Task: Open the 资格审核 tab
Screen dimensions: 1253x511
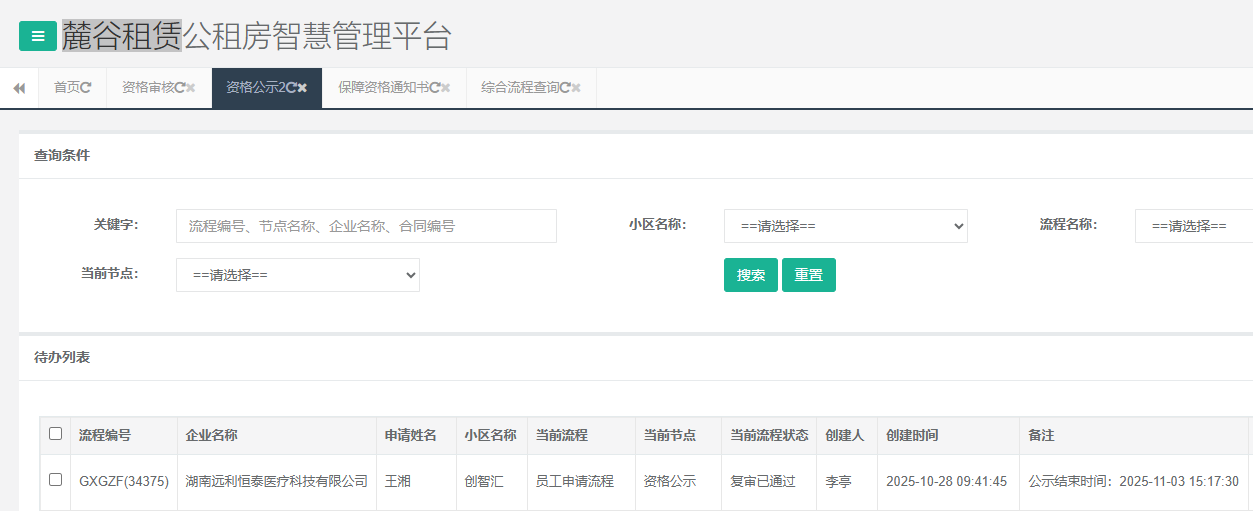Action: (x=147, y=88)
